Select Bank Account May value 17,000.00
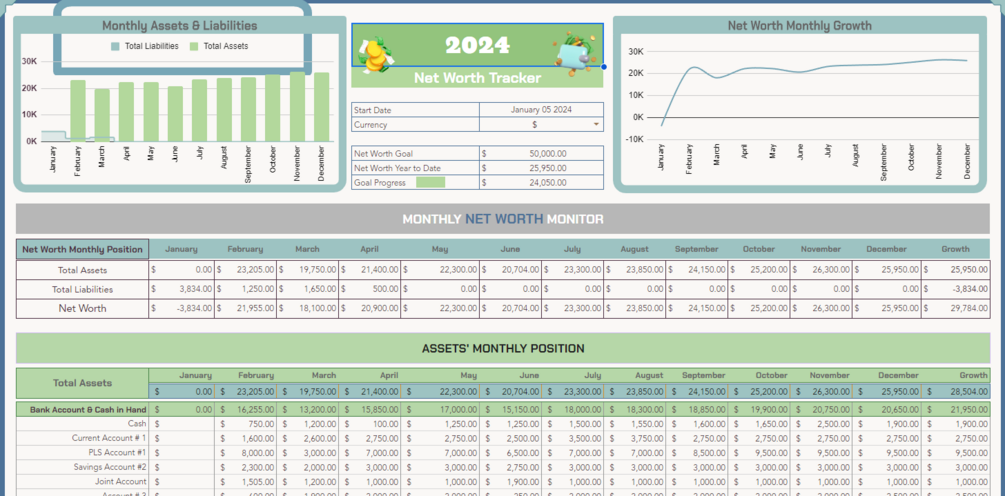1005x496 pixels. pyautogui.click(x=440, y=409)
